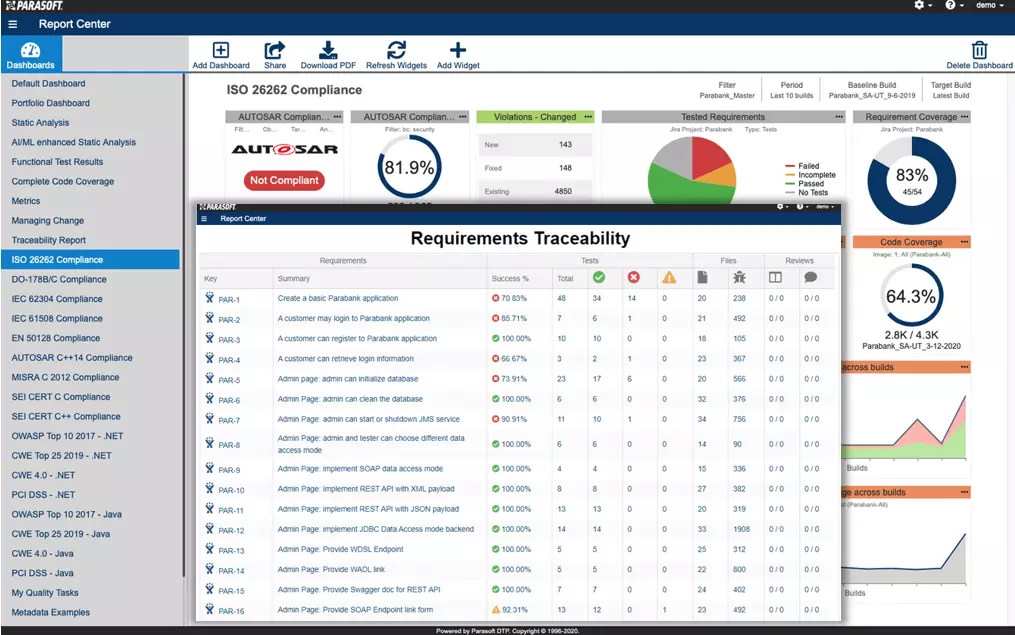Image resolution: width=1015 pixels, height=635 pixels.
Task: Open SEI CERT C++ Compliance dashboard
Action: [66, 416]
